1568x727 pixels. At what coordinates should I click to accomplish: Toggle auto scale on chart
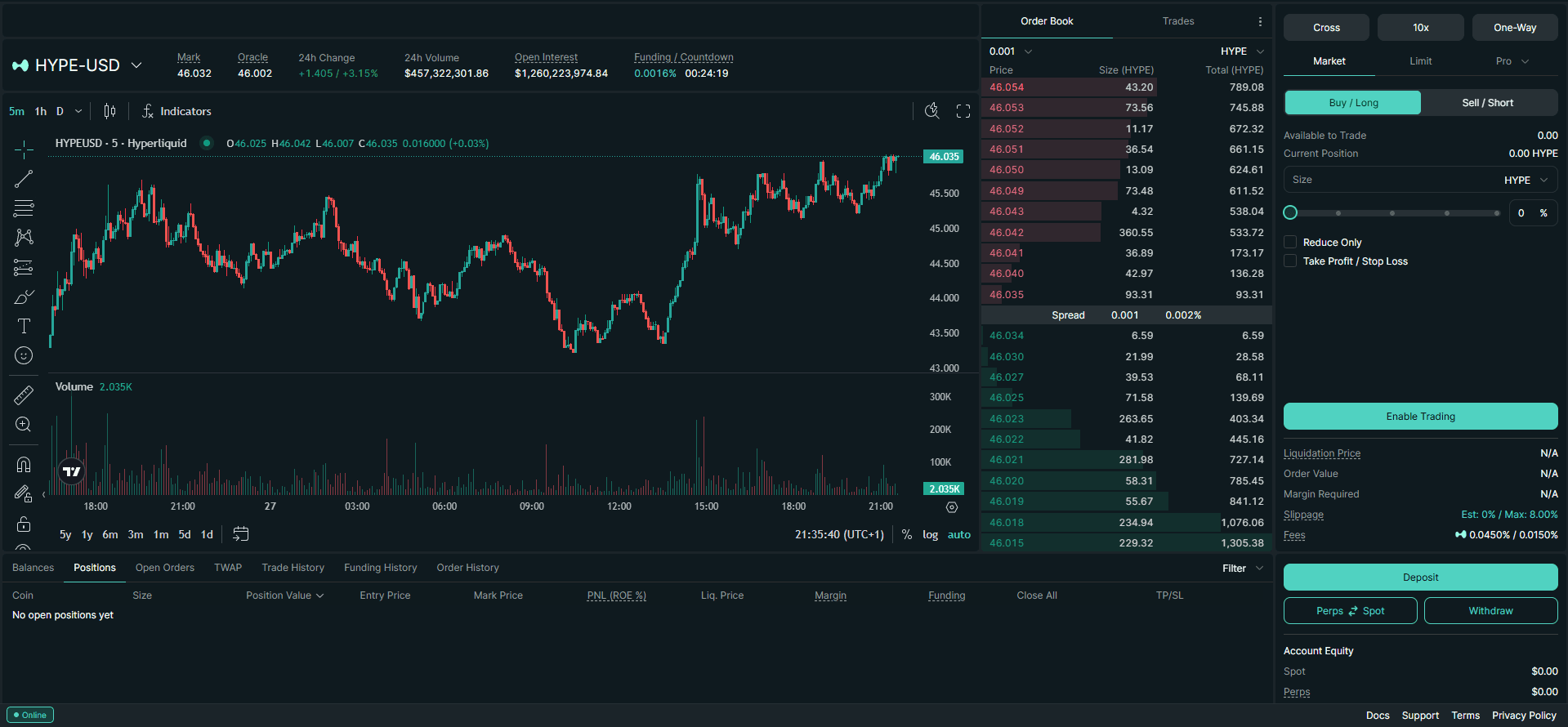[959, 534]
